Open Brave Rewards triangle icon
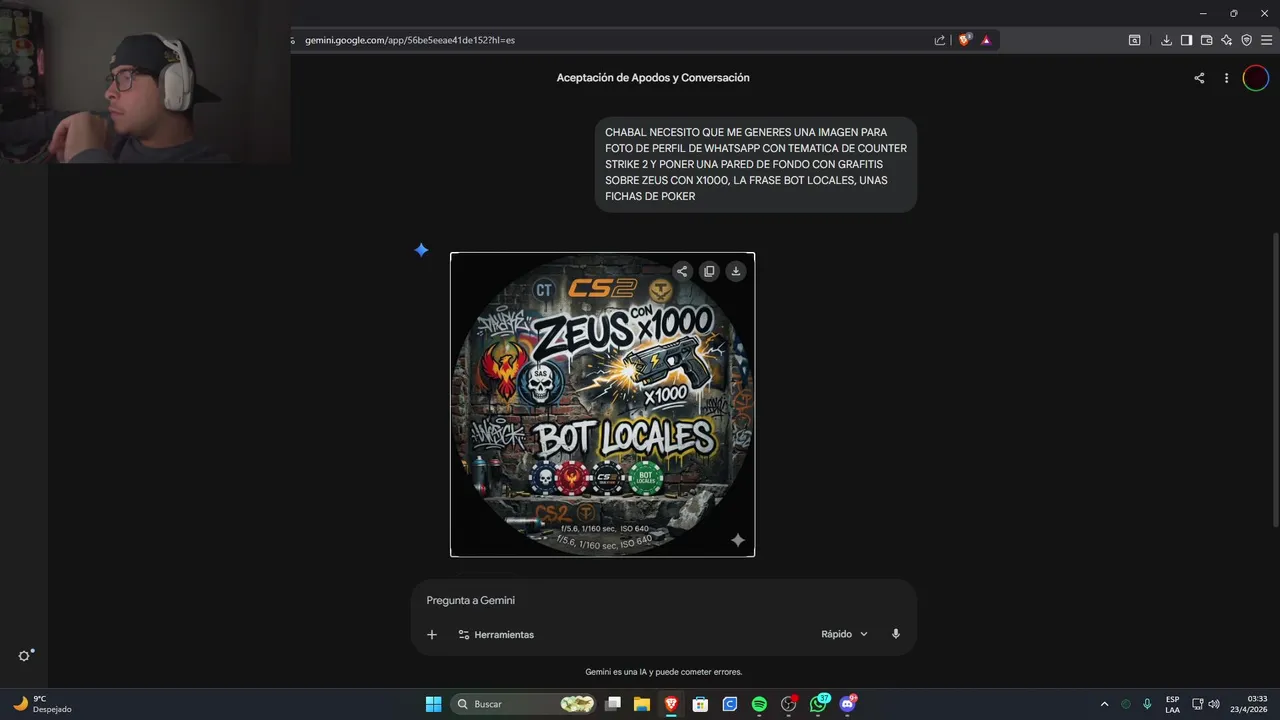This screenshot has height=720, width=1280. click(986, 40)
